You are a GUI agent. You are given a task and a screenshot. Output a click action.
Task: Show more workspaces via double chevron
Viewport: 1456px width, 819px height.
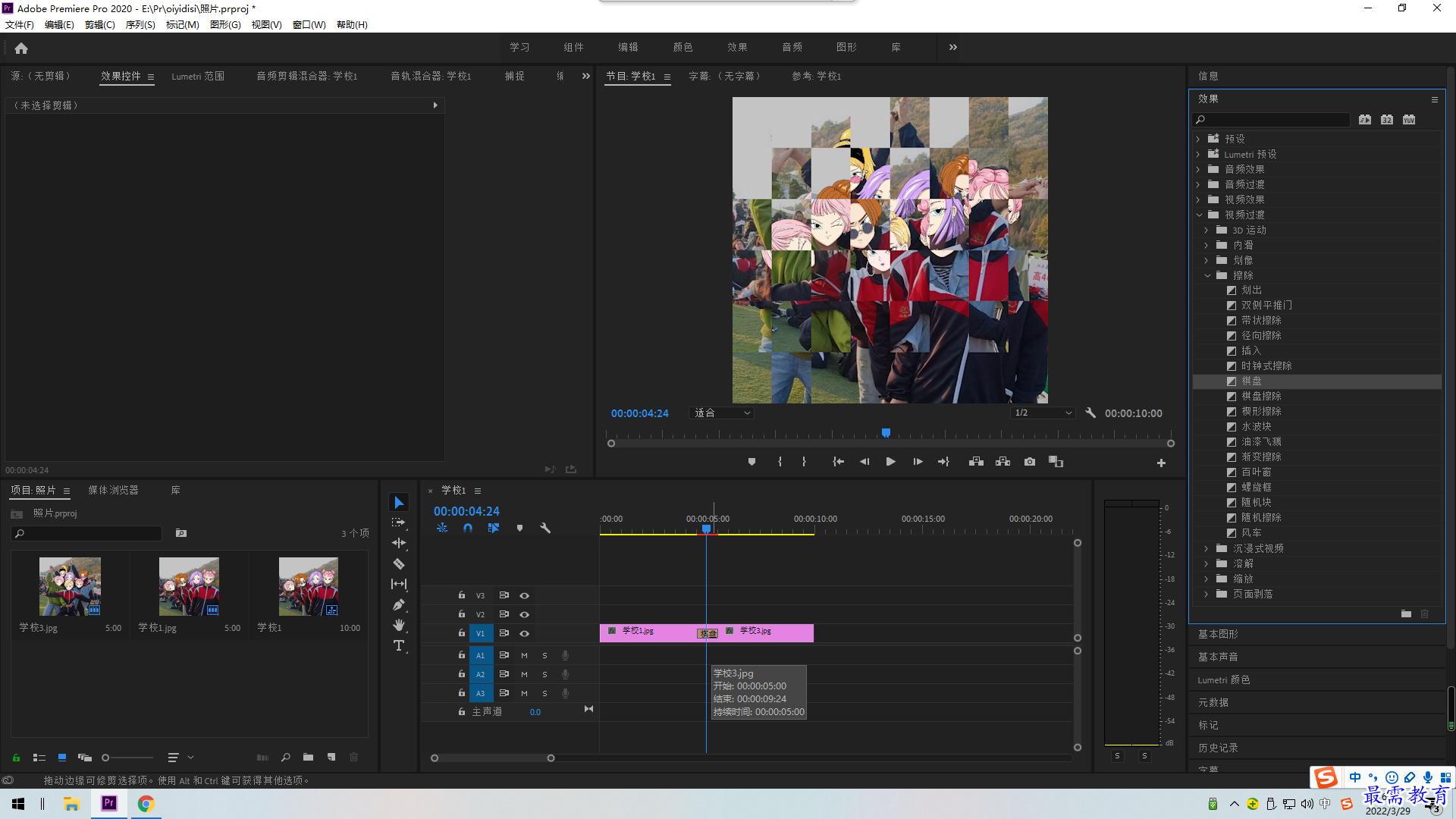point(953,47)
